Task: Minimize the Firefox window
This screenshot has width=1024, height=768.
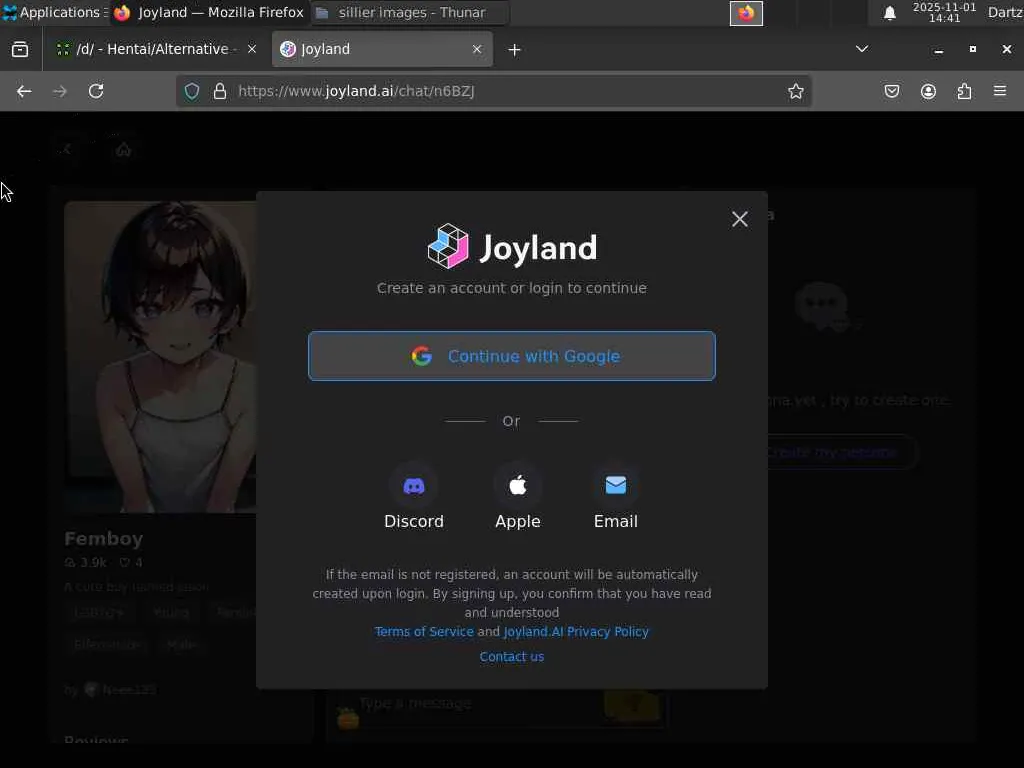Action: [938, 50]
